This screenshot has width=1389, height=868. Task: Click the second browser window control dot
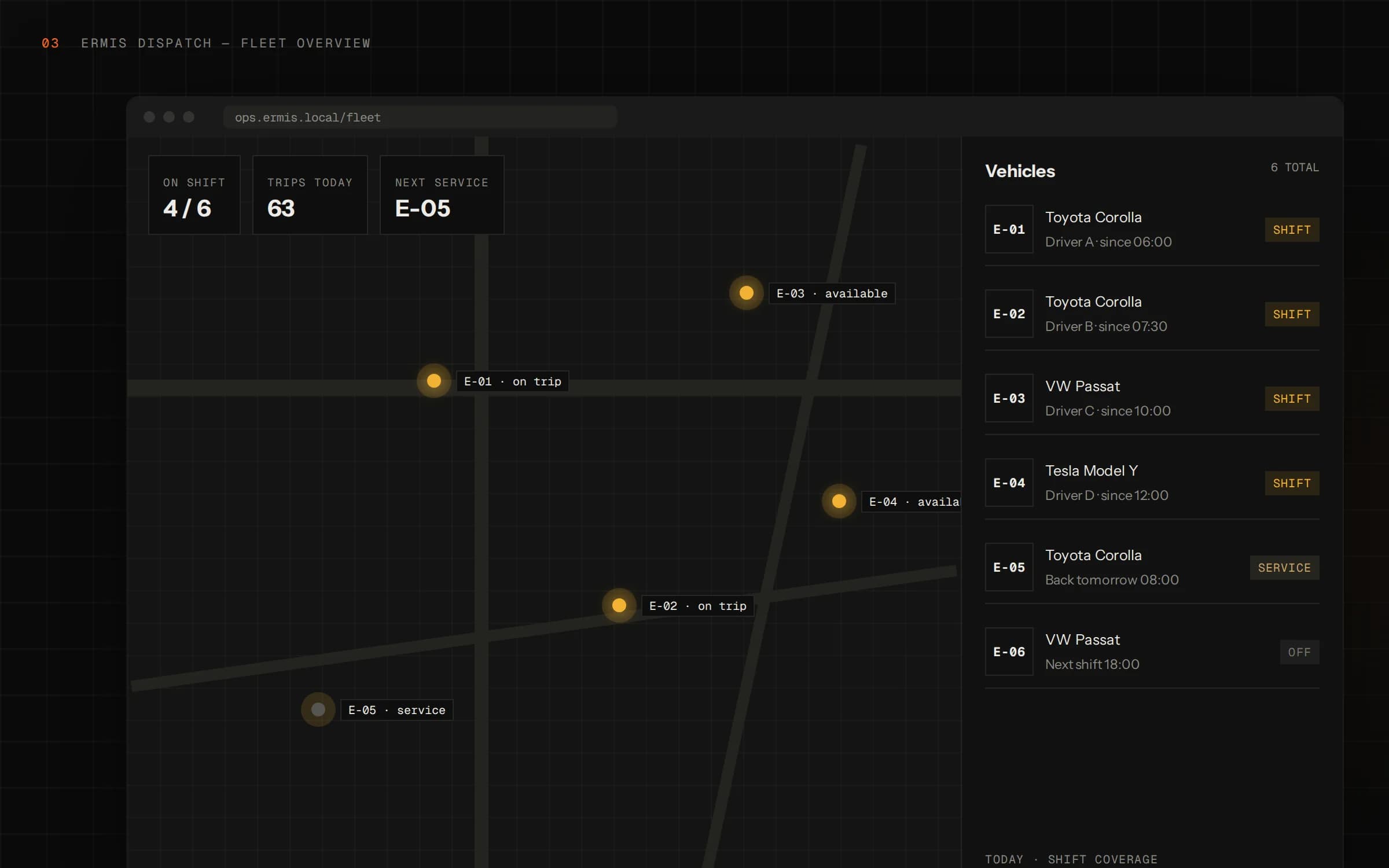click(x=169, y=117)
